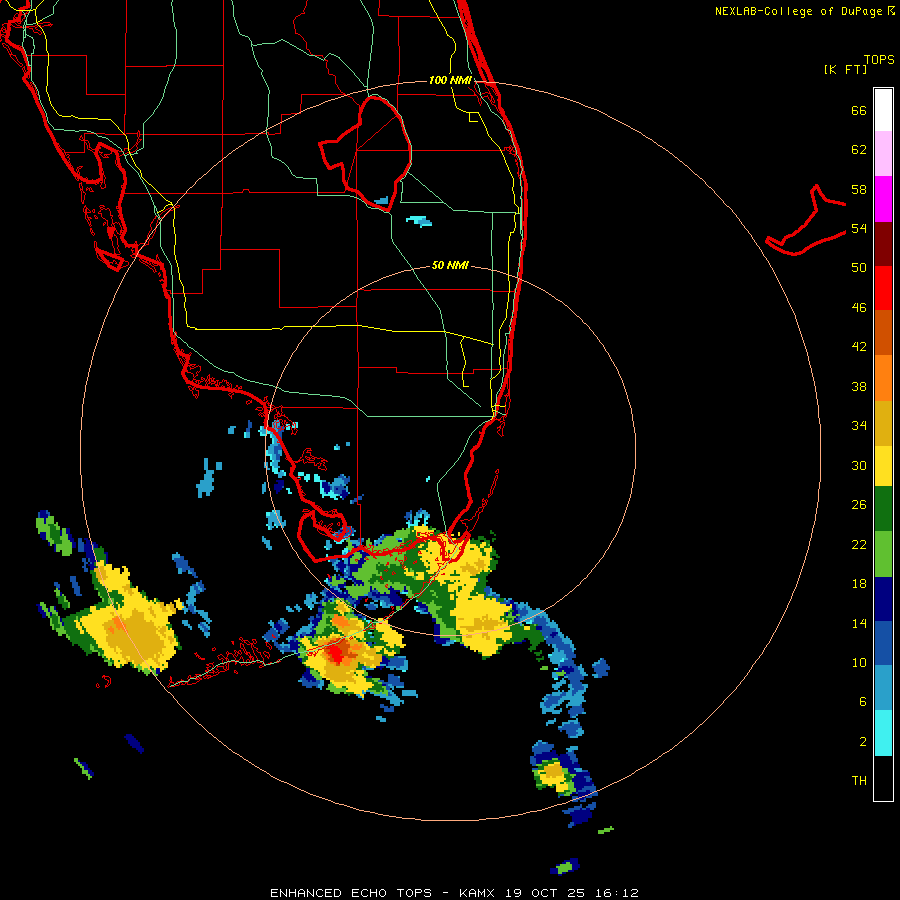Click the legend value '66'
This screenshot has width=900, height=900.
pyautogui.click(x=859, y=110)
